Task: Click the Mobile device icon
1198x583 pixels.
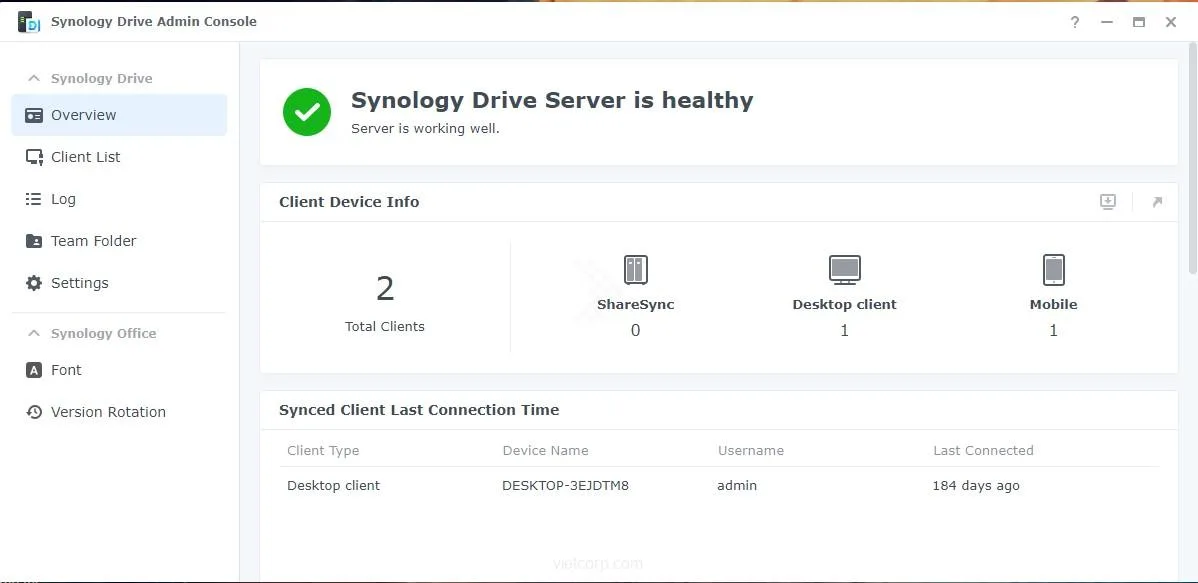Action: (x=1053, y=270)
